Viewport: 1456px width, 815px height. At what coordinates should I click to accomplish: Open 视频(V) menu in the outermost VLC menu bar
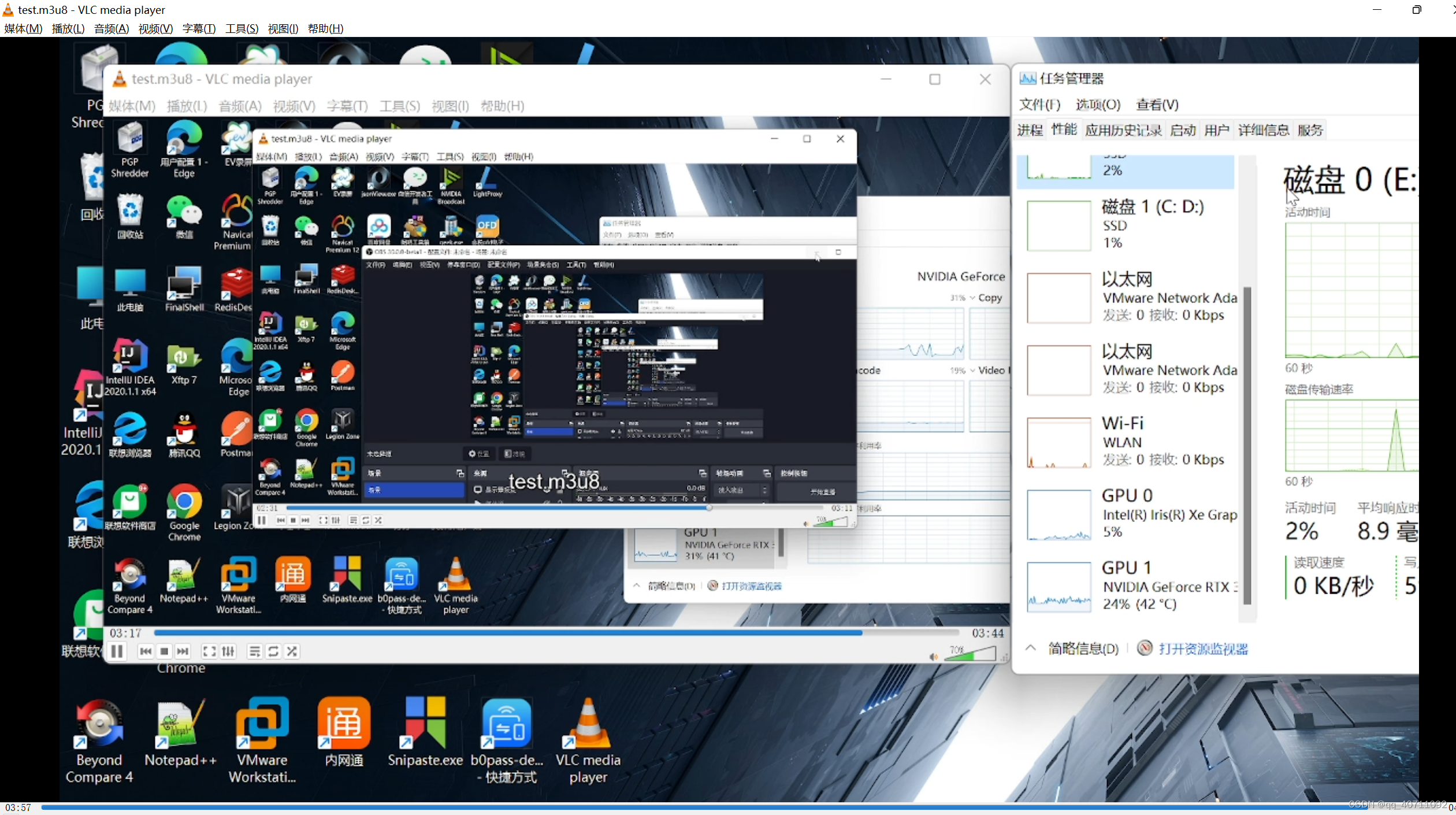coord(155,28)
